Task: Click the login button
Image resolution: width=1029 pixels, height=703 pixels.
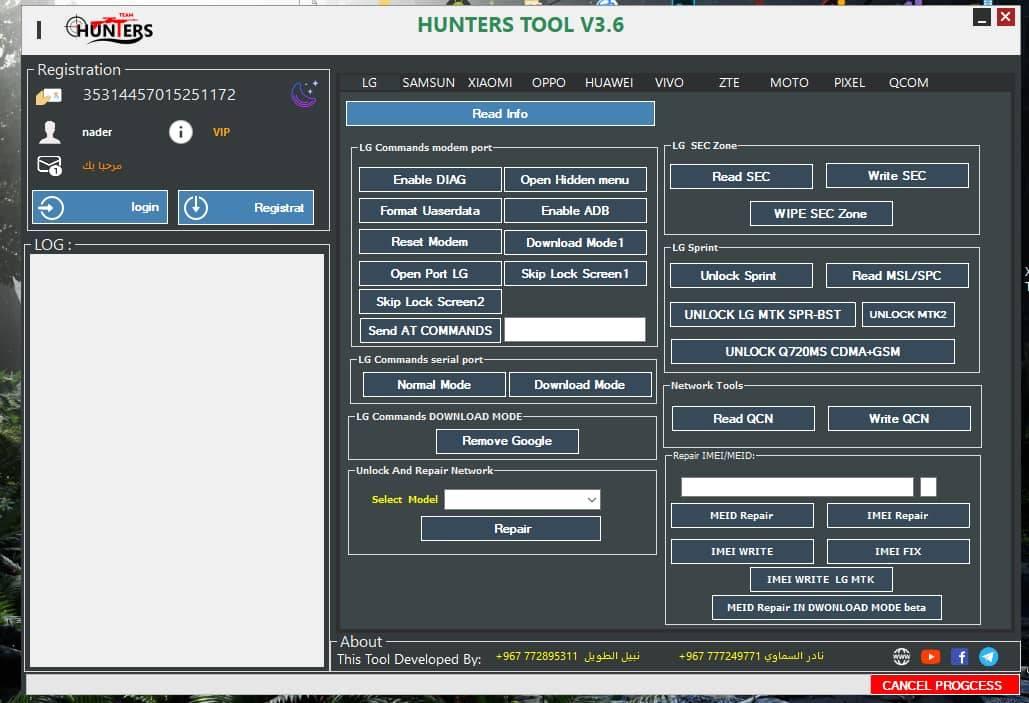Action: point(100,207)
